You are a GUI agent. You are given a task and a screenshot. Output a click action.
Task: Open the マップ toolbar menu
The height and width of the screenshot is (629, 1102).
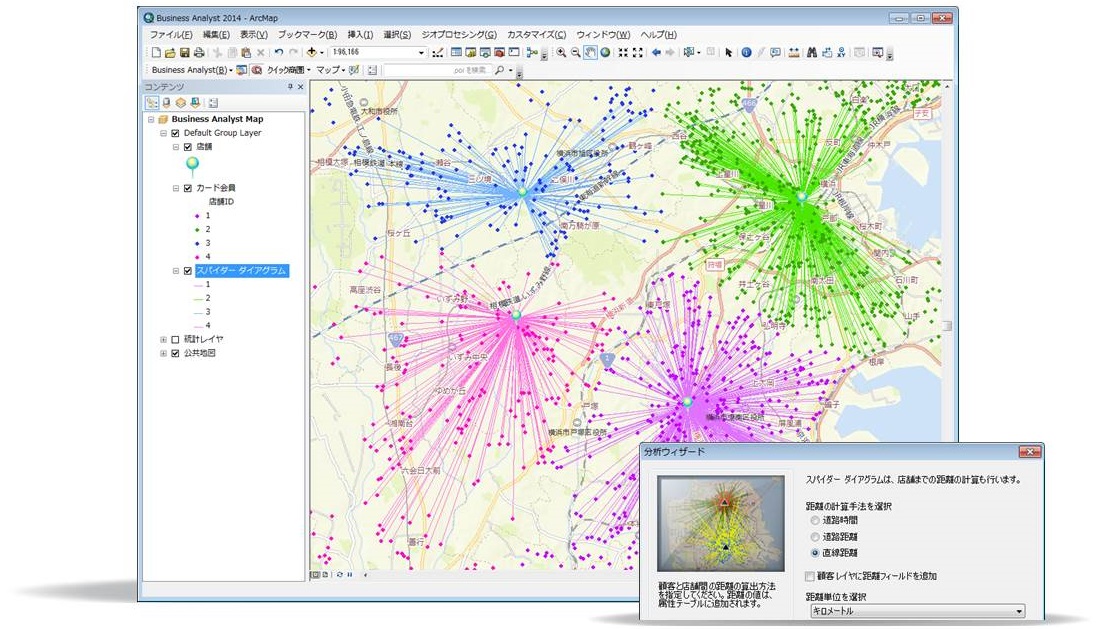pyautogui.click(x=330, y=70)
